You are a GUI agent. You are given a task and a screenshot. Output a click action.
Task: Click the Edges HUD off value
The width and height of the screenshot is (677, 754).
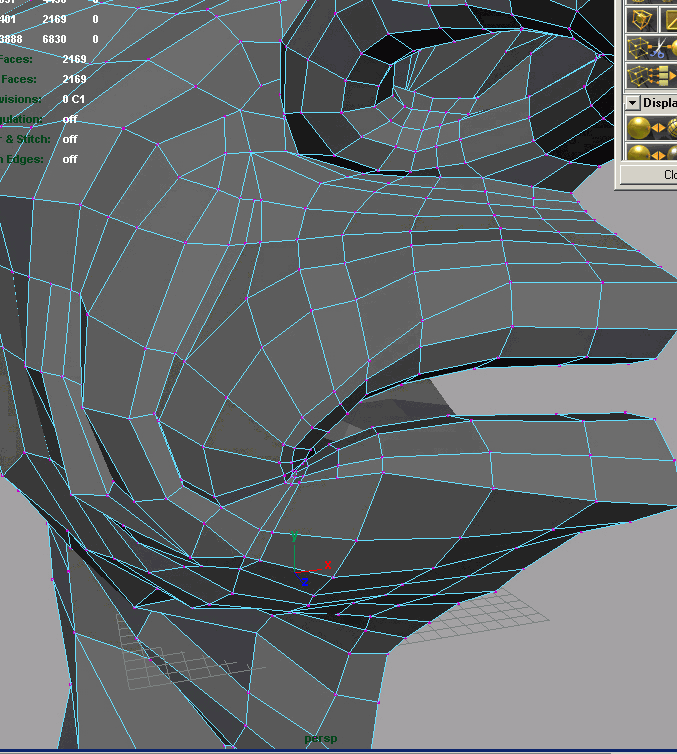(70, 159)
